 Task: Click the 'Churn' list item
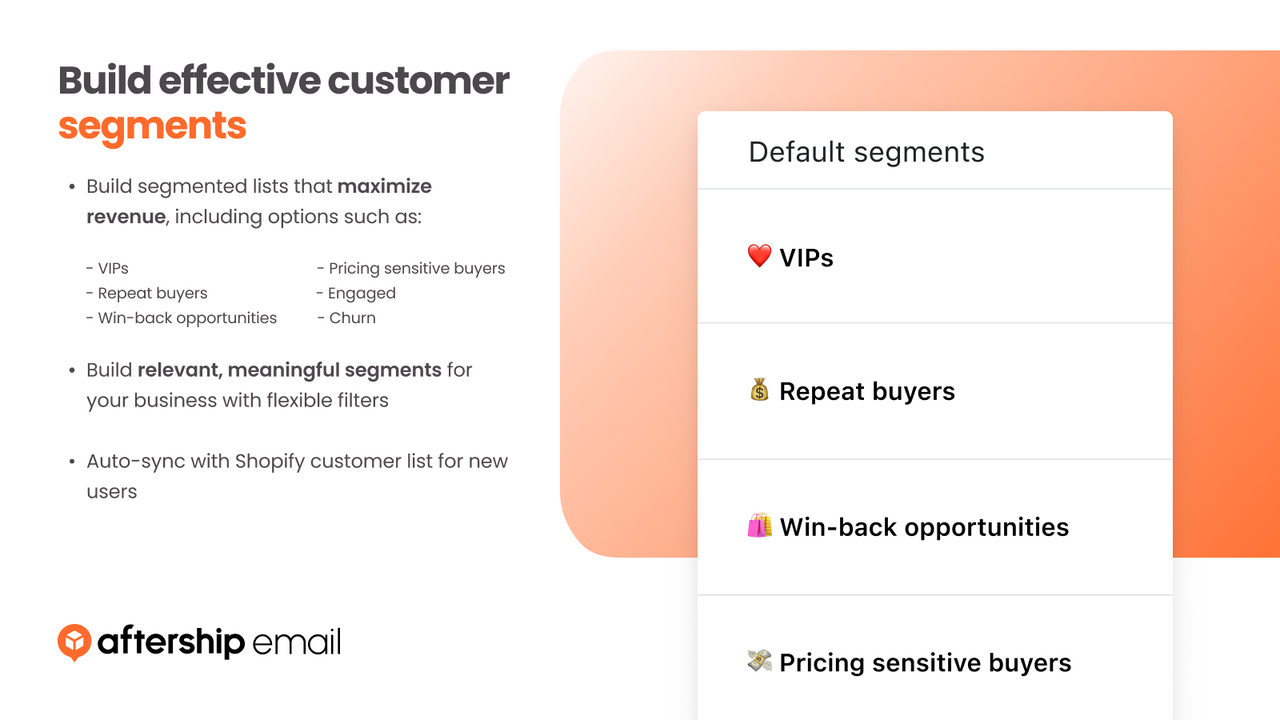351,317
